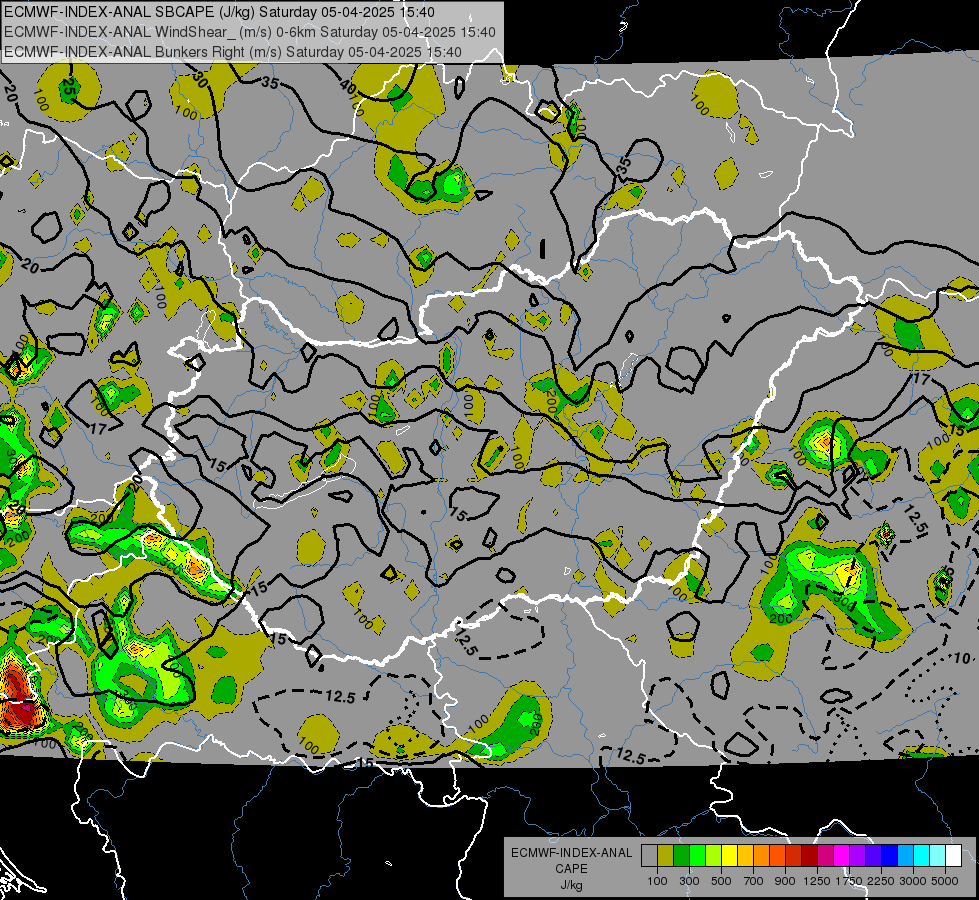
Task: Click the J/kg unit label in legend
Action: point(571,885)
